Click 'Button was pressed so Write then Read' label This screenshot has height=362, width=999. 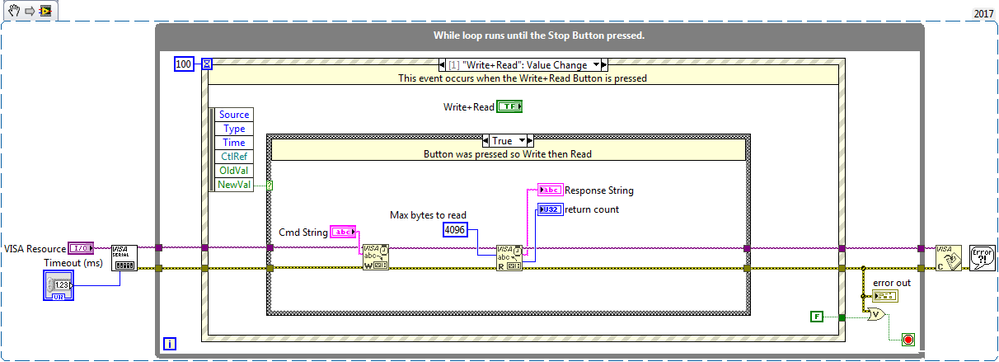point(508,154)
